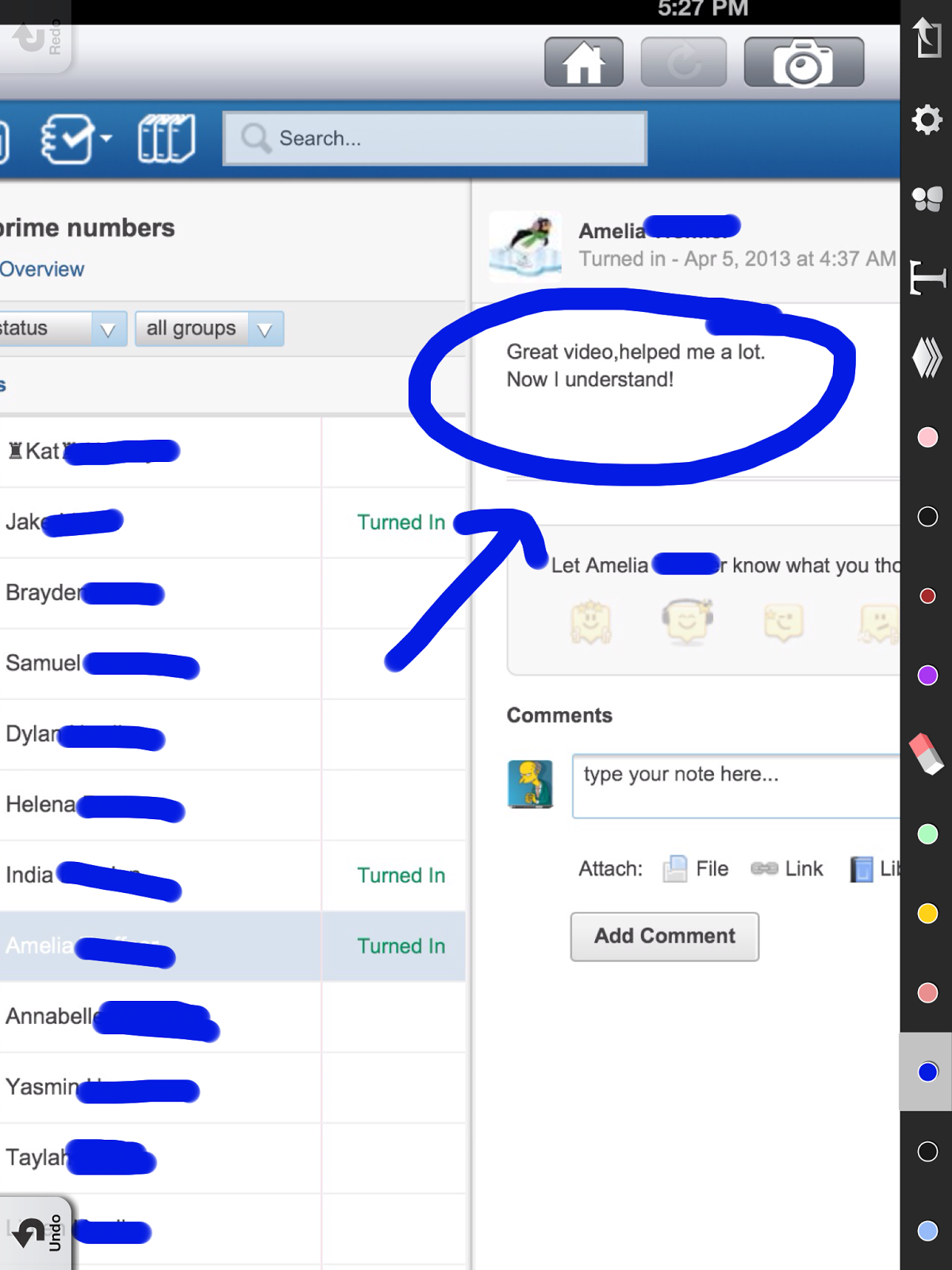Viewport: 952px width, 1270px height.
Task: Open the Overview link
Action: [42, 269]
